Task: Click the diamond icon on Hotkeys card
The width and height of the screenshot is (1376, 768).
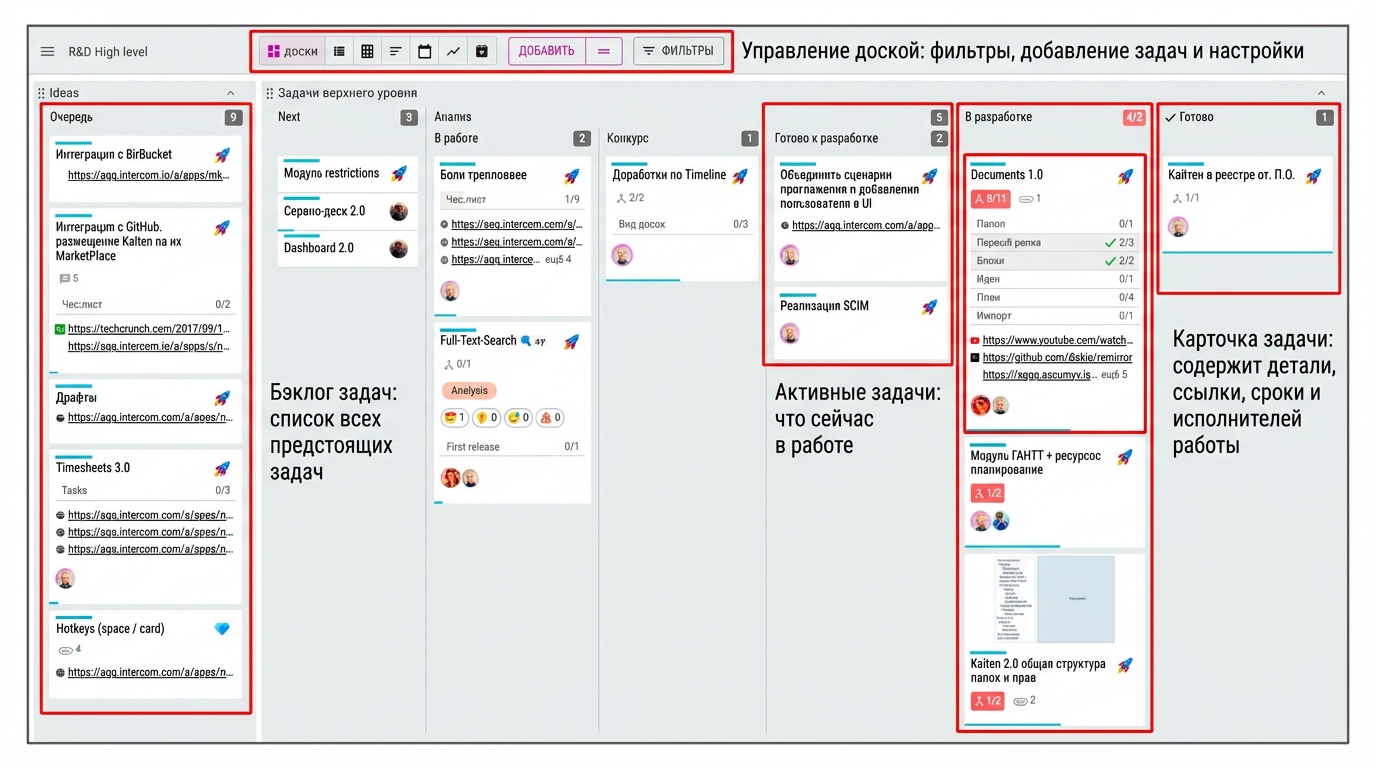Action: 222,629
